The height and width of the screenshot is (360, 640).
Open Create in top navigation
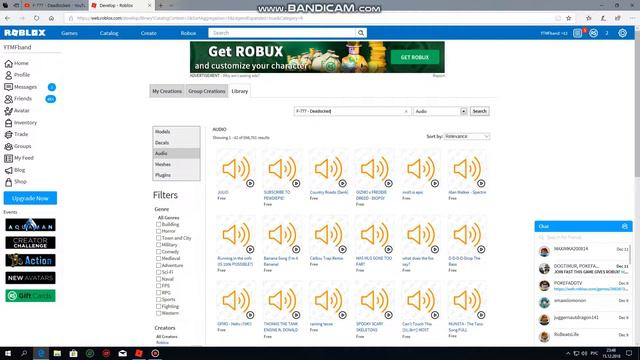click(x=149, y=33)
